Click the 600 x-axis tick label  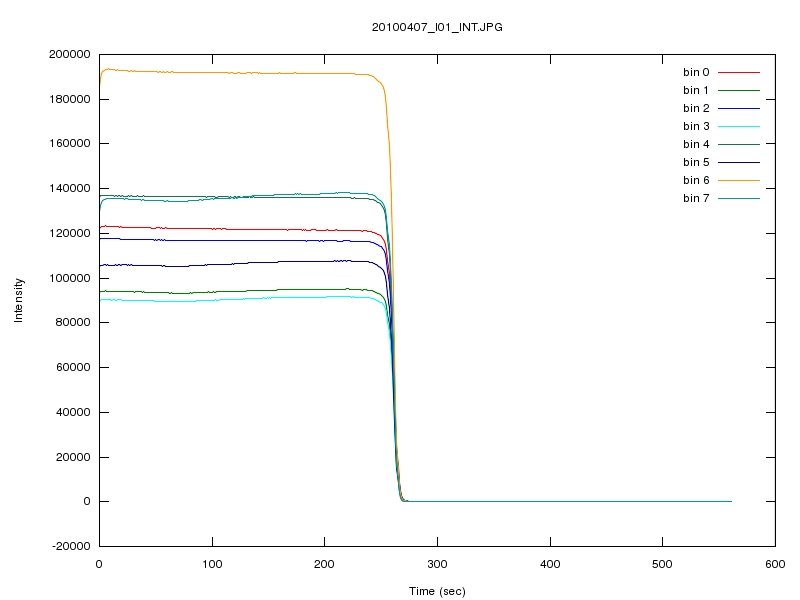point(776,564)
